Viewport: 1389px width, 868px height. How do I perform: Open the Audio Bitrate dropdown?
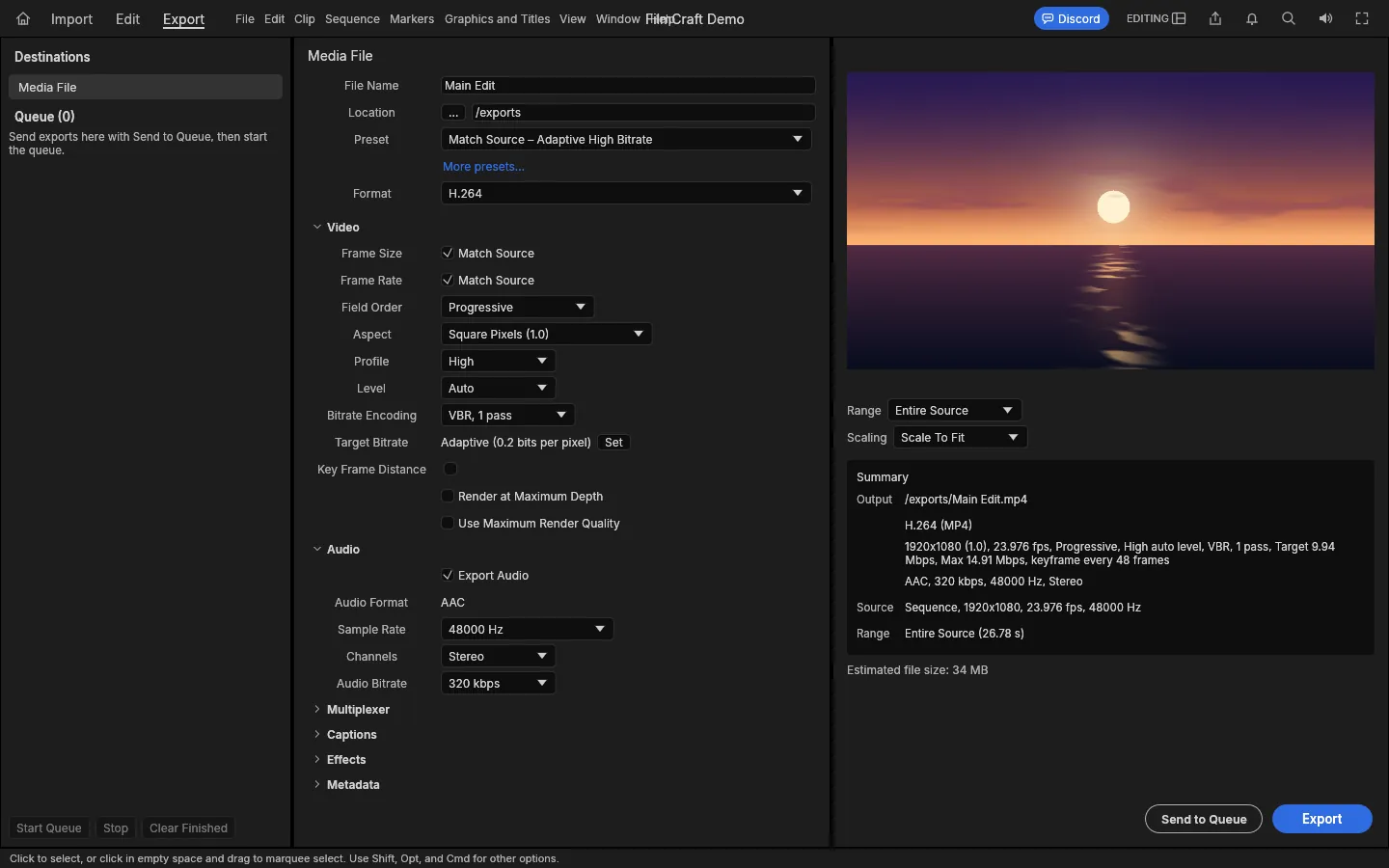pyautogui.click(x=498, y=684)
